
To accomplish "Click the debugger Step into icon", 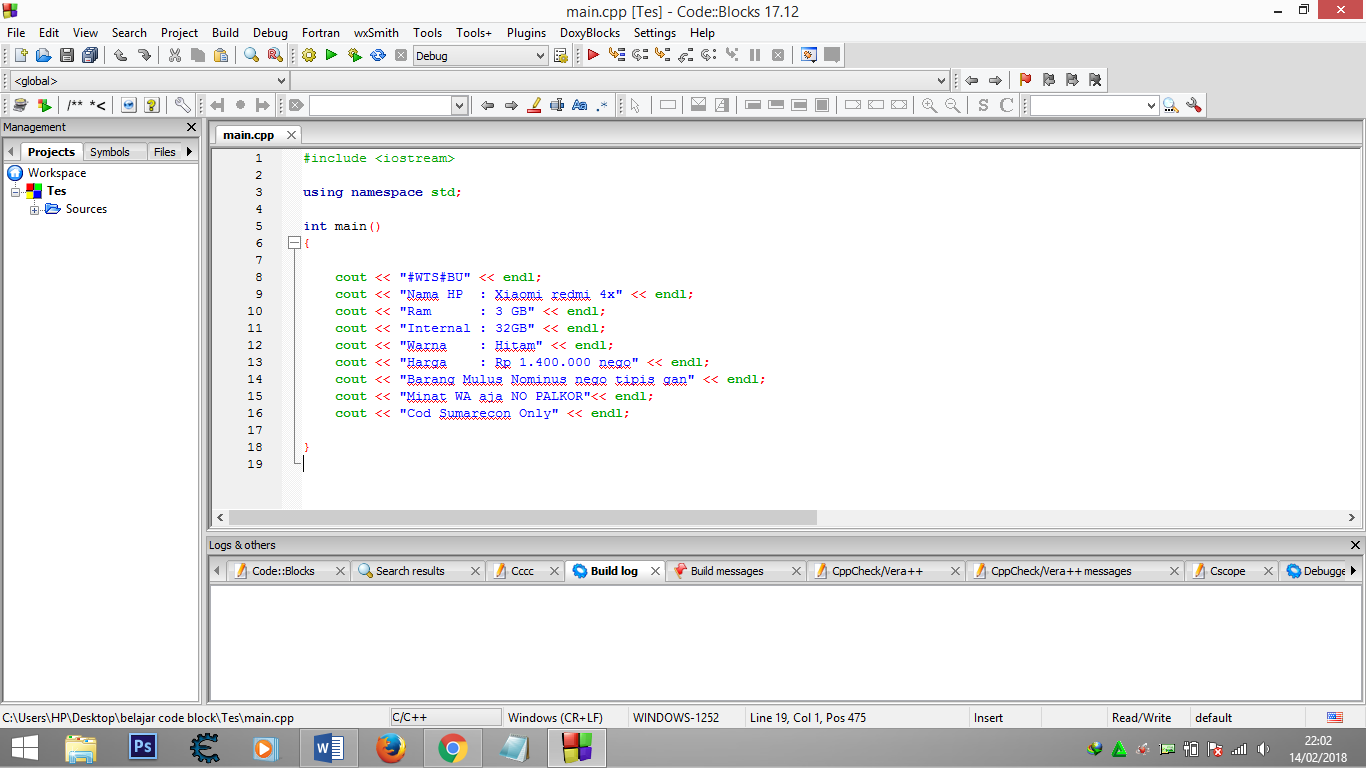I will pyautogui.click(x=663, y=55).
